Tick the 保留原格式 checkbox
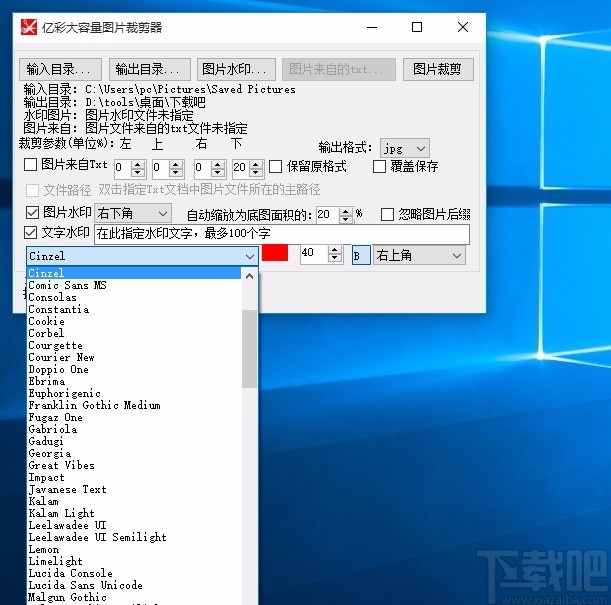The height and width of the screenshot is (605, 611). (x=275, y=166)
